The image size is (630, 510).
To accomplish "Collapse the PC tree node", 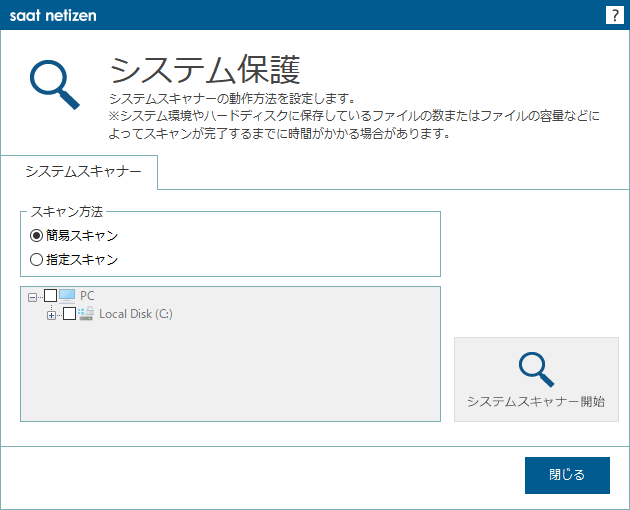I will click(x=32, y=297).
